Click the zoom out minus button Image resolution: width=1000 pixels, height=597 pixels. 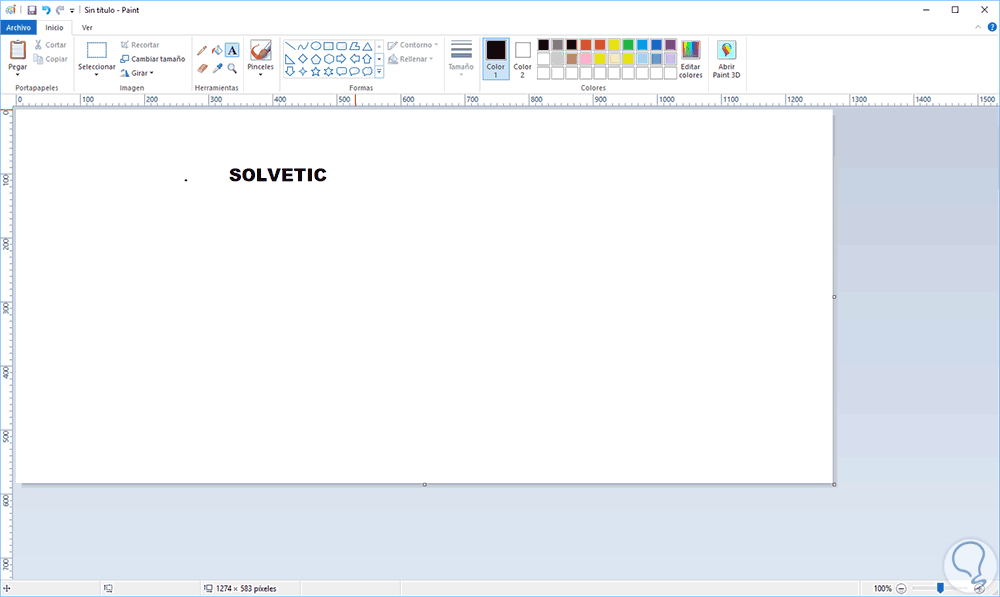click(901, 589)
